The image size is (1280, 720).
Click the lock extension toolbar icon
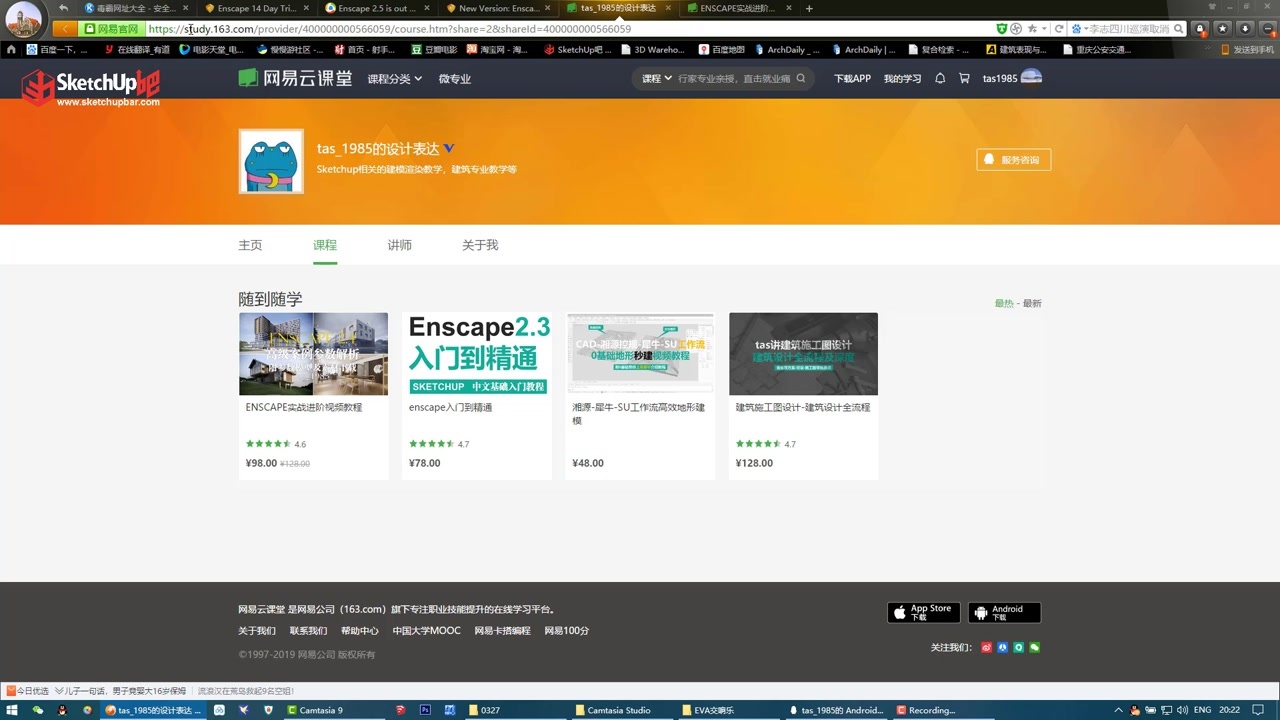[x=1201, y=29]
